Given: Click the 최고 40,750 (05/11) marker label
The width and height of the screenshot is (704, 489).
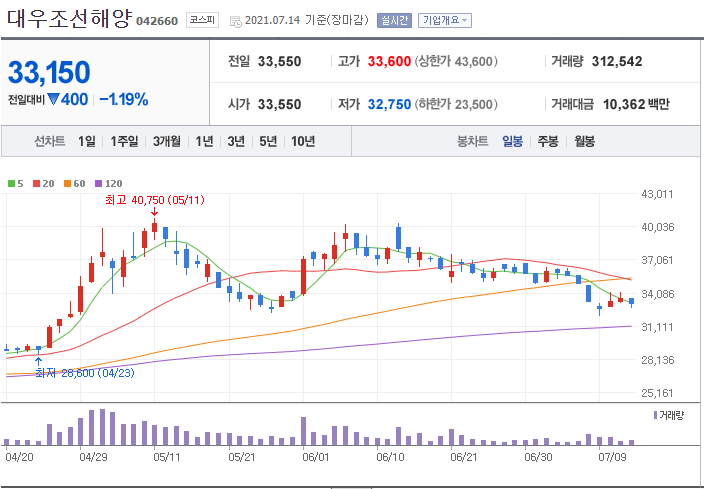Looking at the screenshot, I should (155, 200).
